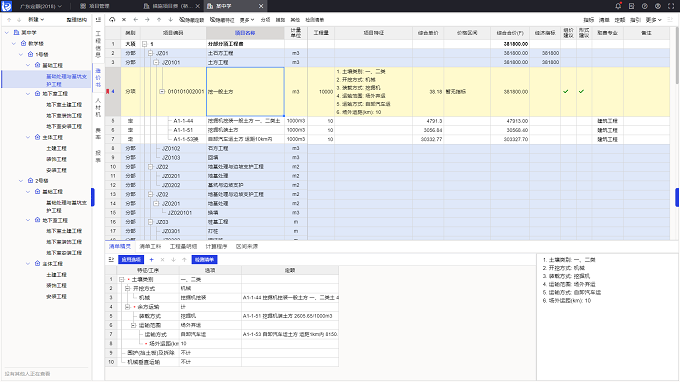Collapse the 010101002001 item row
Viewport: 680px width, 382px height.
tap(162, 91)
